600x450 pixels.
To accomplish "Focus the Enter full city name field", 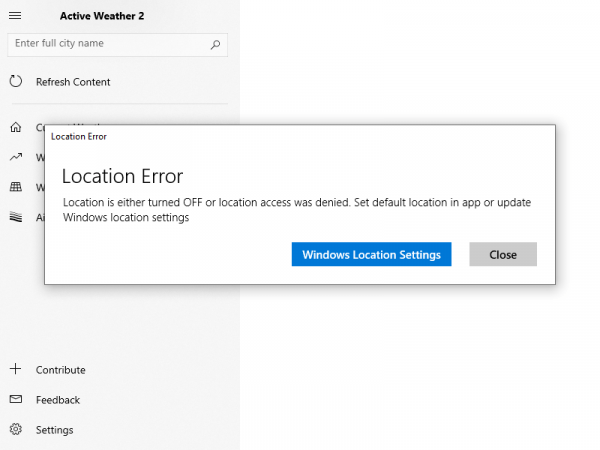I will pyautogui.click(x=117, y=45).
